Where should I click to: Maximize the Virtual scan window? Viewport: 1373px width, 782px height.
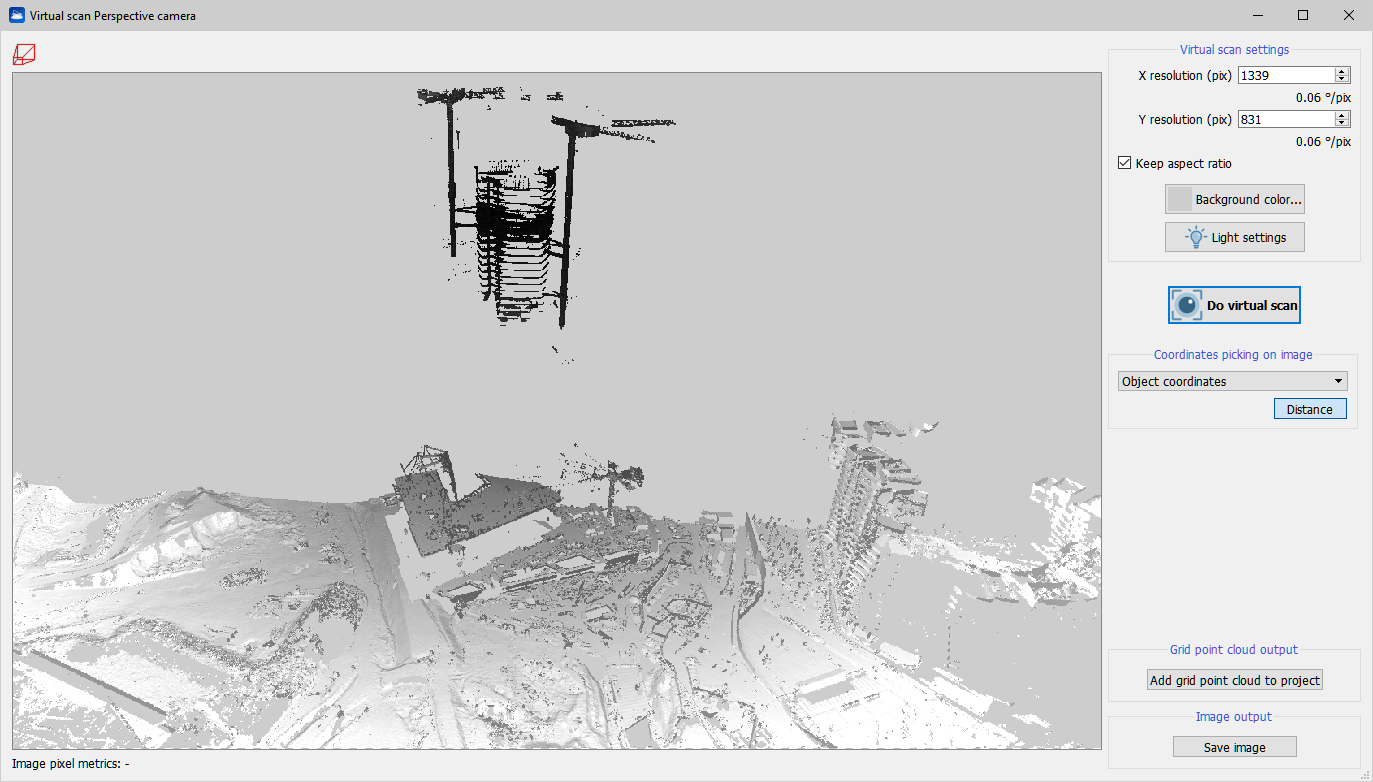[x=1303, y=15]
